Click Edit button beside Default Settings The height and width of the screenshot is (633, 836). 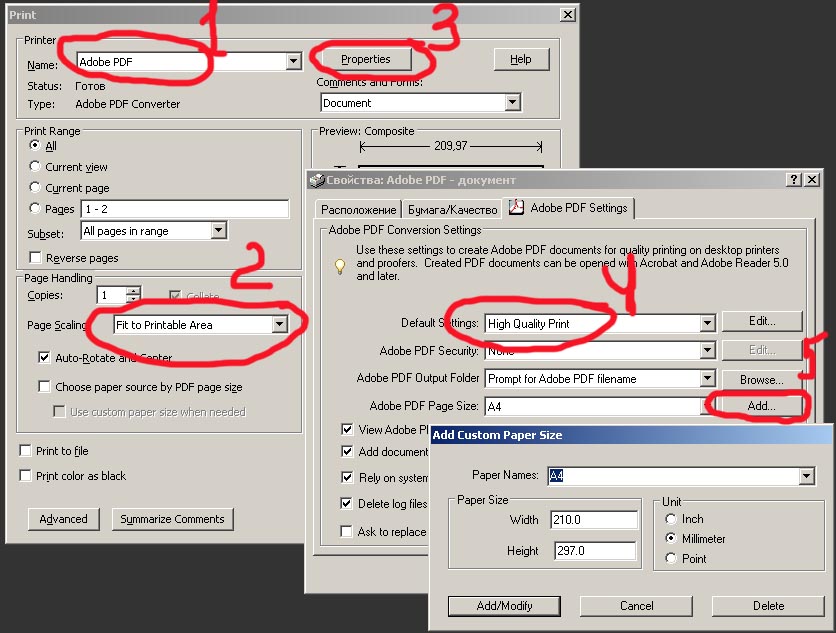762,321
